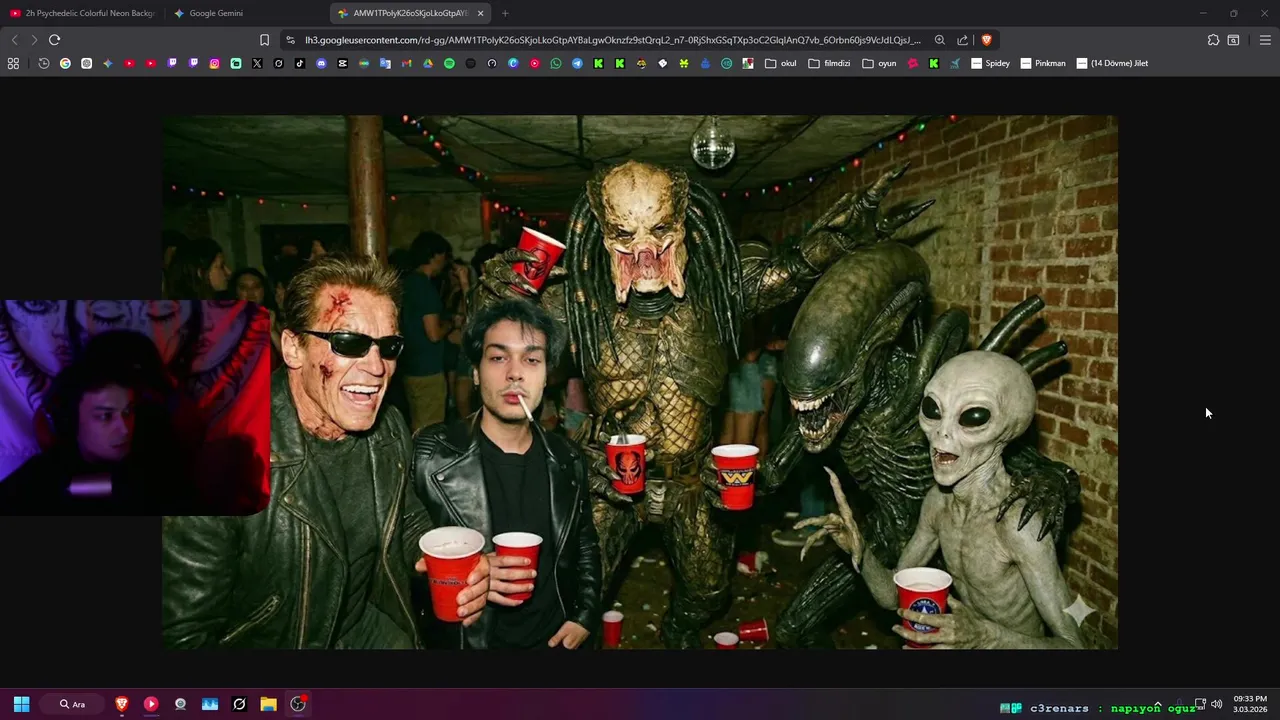The width and height of the screenshot is (1280, 720).
Task: Open the Spidey bookmark
Action: point(990,63)
